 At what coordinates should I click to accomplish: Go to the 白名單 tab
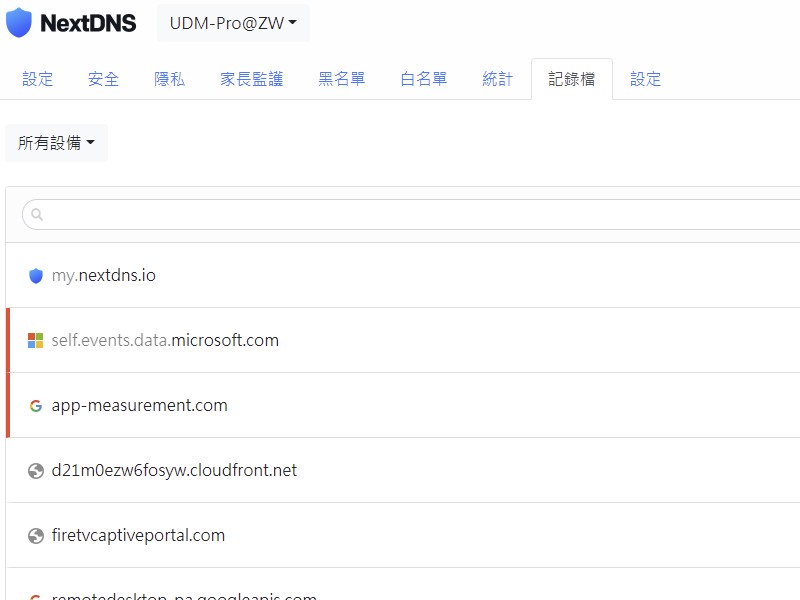tap(423, 79)
